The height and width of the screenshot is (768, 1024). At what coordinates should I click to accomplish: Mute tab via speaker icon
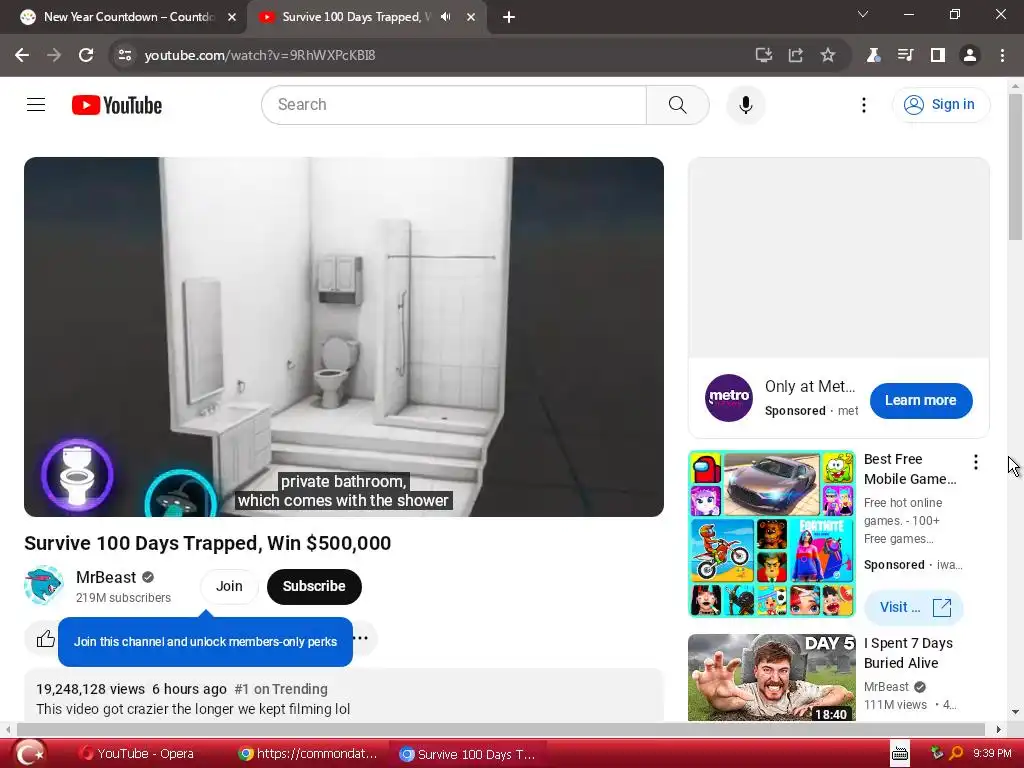click(x=446, y=17)
